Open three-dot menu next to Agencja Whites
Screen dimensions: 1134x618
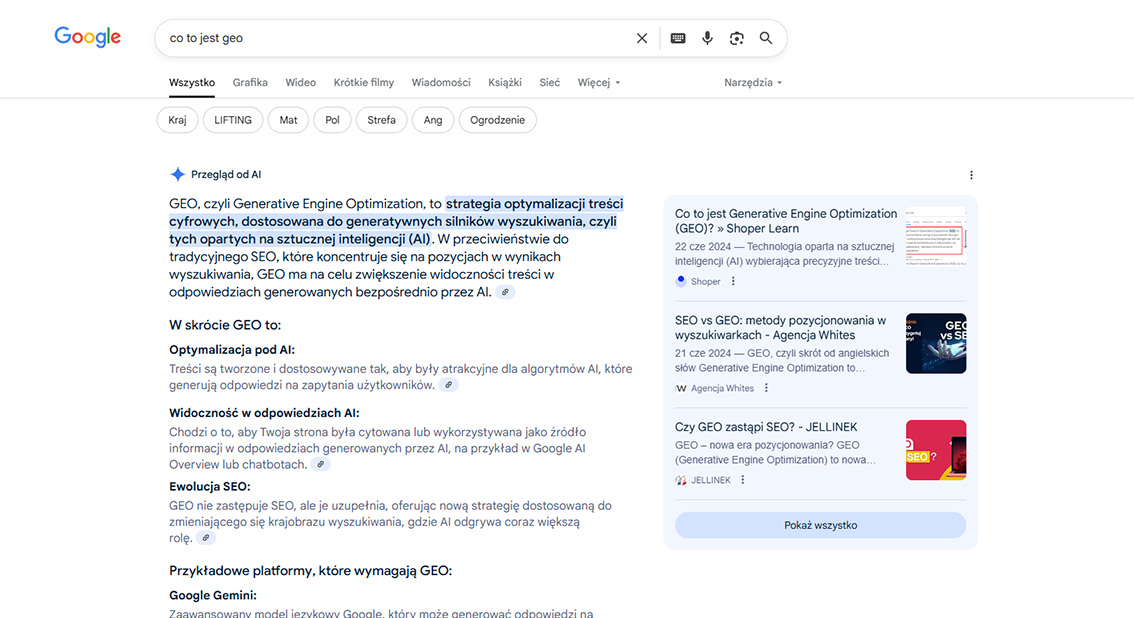(x=767, y=388)
